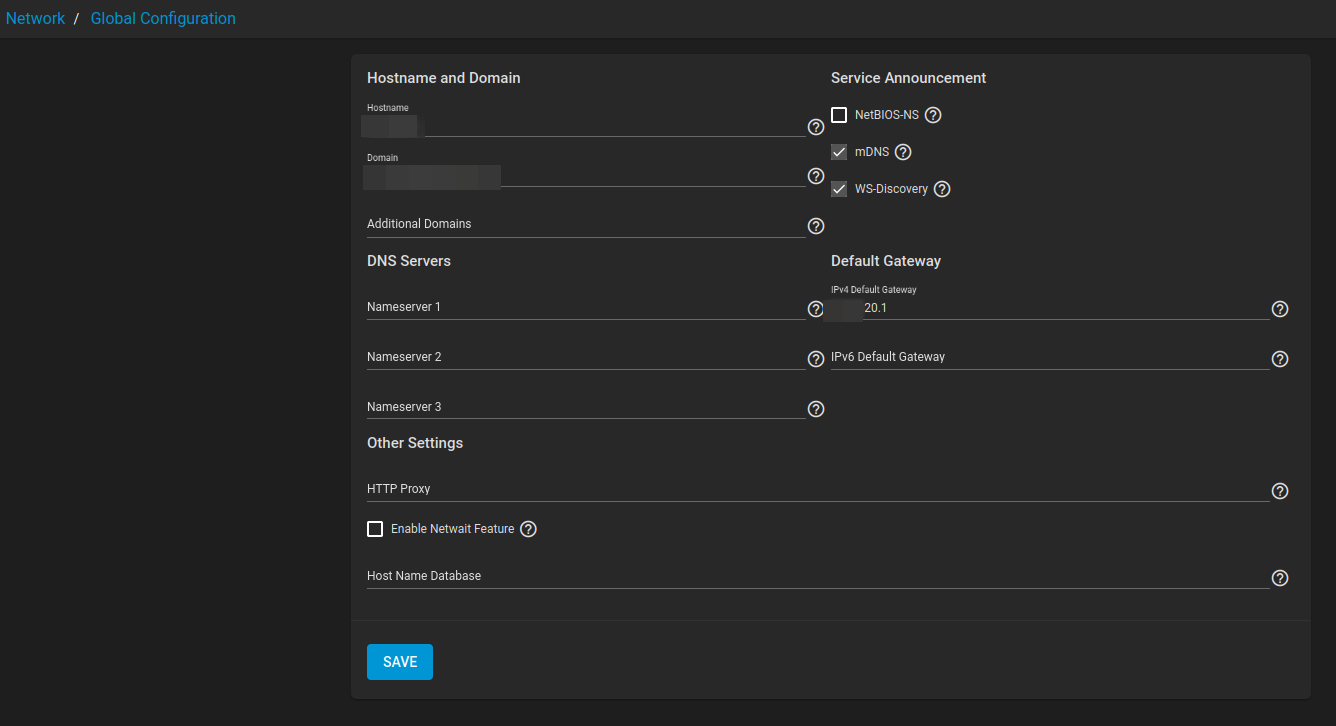The height and width of the screenshot is (726, 1336).
Task: Uncheck the mDNS checkbox
Action: [x=839, y=152]
